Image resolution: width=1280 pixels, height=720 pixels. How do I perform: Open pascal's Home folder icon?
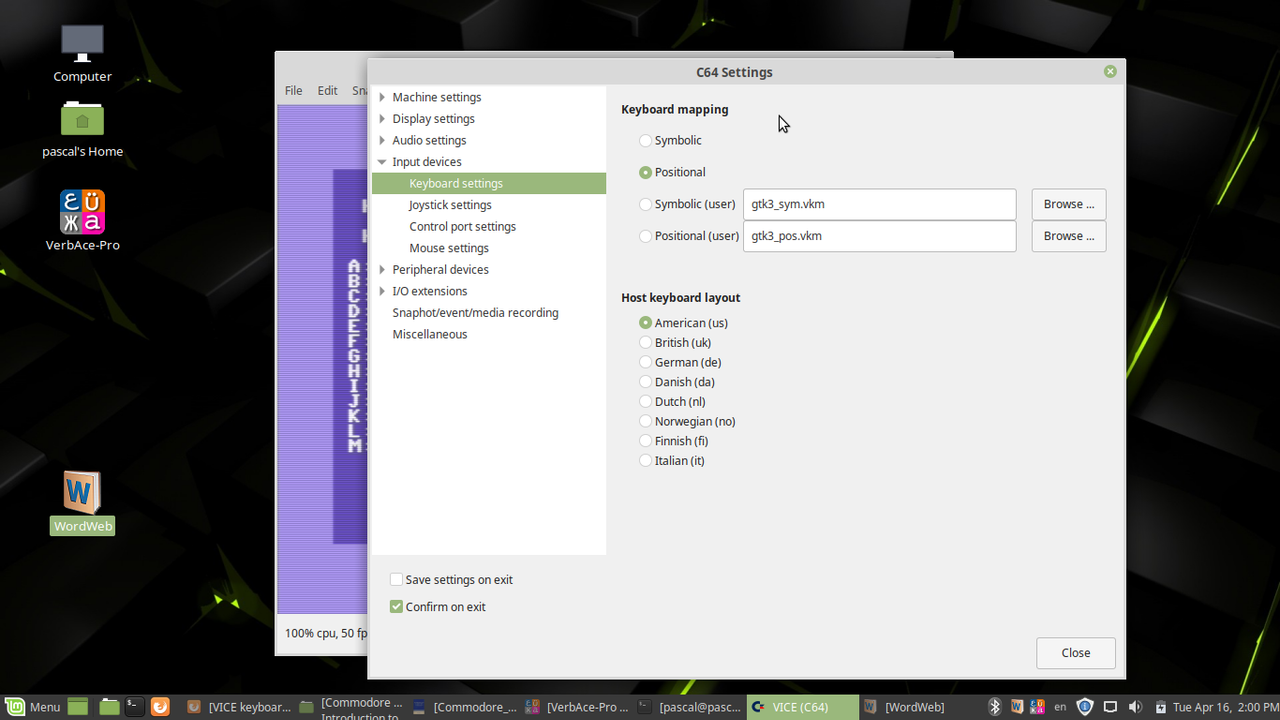[x=82, y=119]
